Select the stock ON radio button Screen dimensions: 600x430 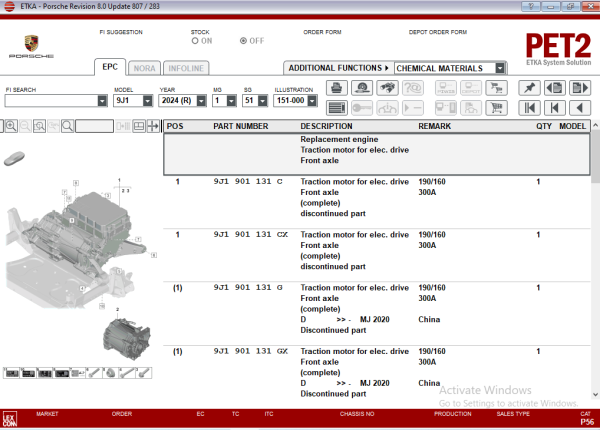[195, 41]
